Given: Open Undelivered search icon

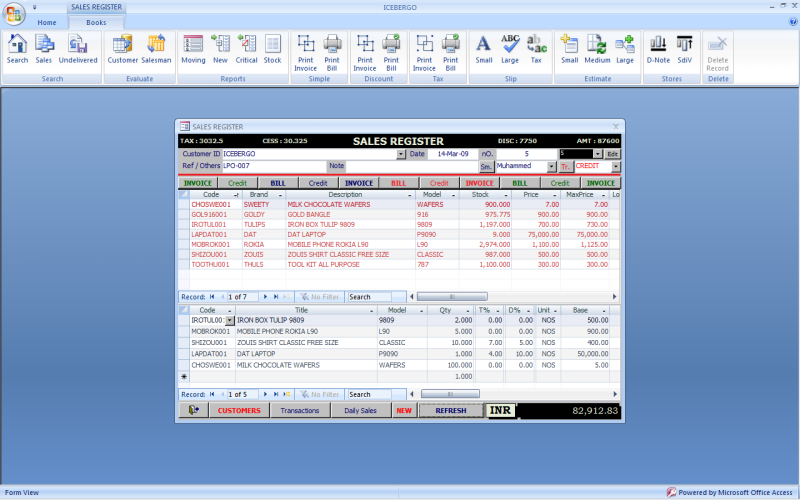Looking at the screenshot, I should point(78,49).
